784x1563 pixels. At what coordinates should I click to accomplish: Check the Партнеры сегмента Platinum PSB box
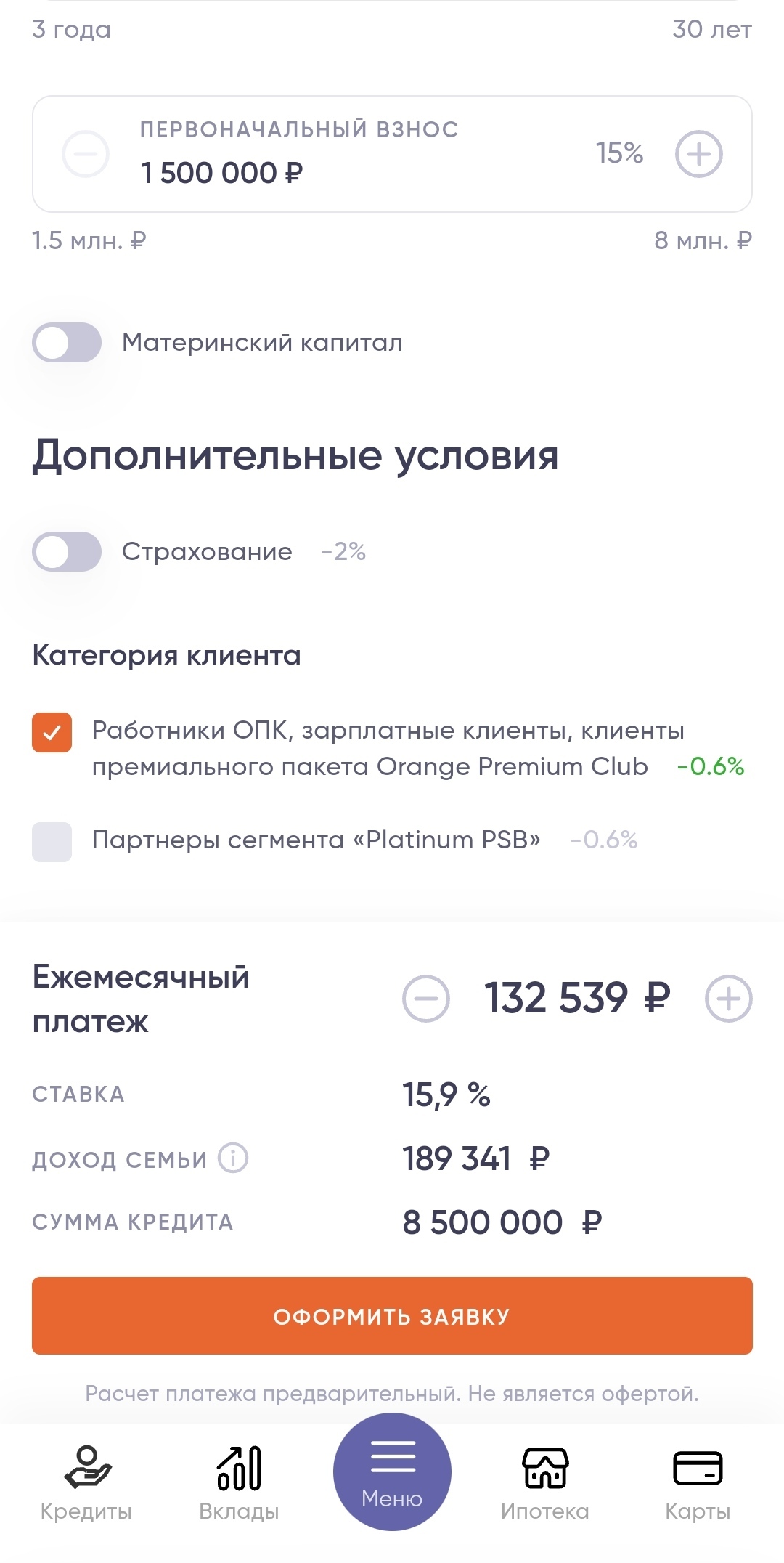pyautogui.click(x=52, y=842)
